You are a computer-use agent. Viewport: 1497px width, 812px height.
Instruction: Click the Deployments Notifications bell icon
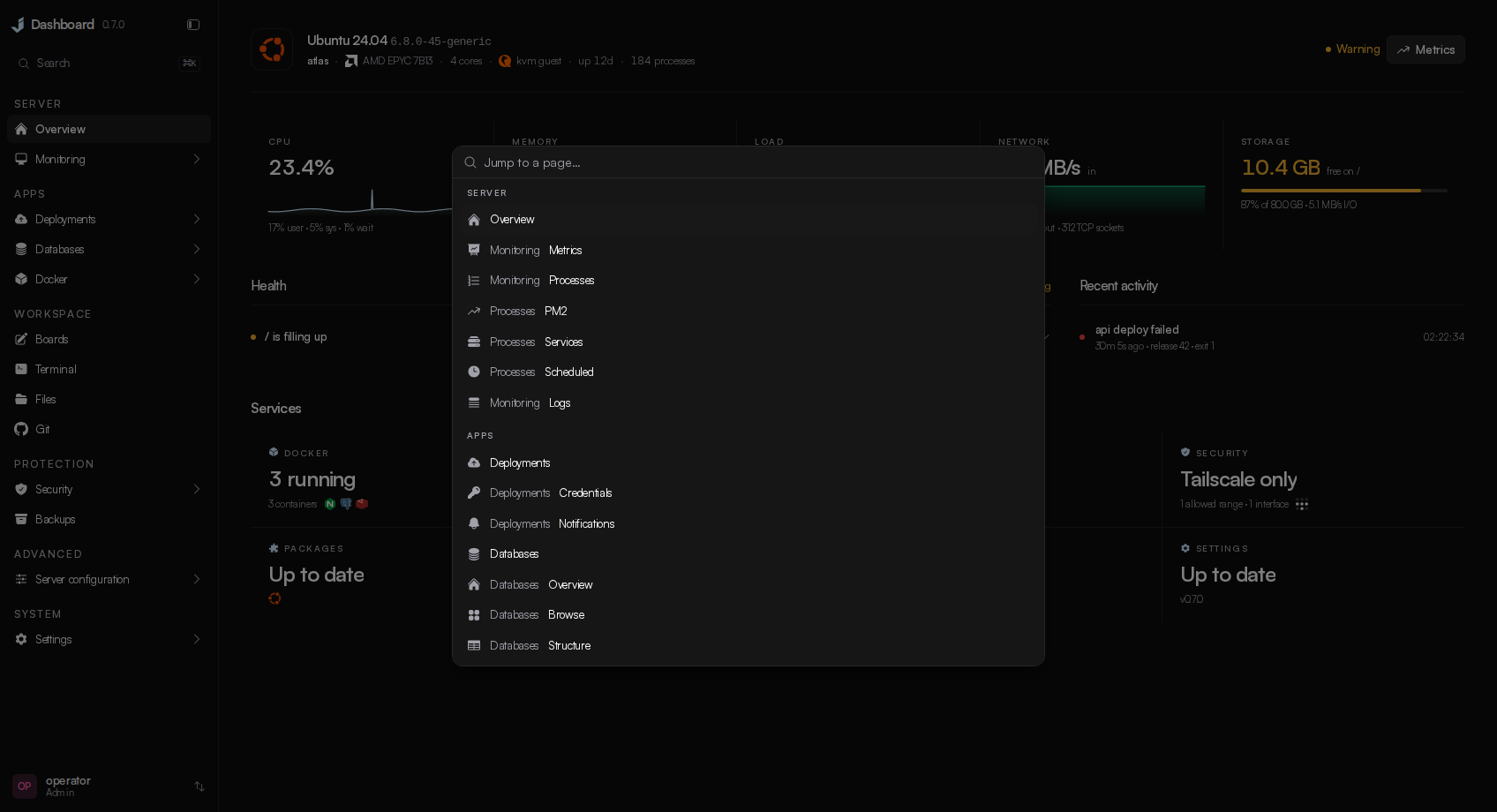click(474, 523)
